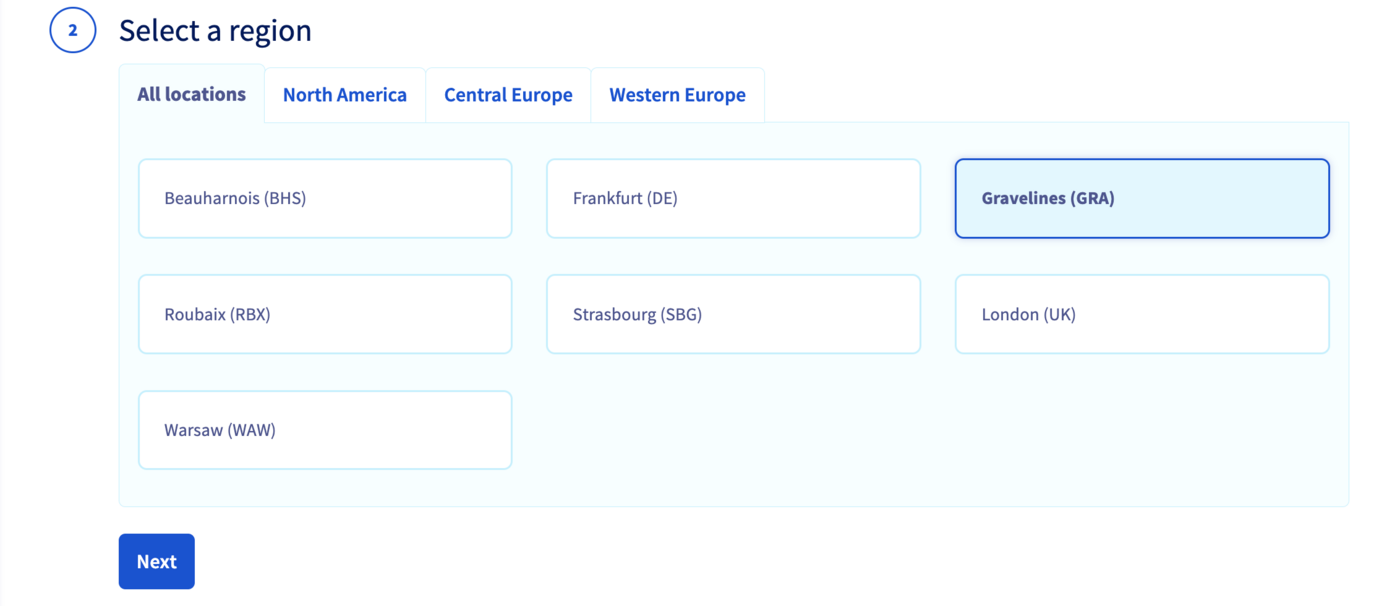The width and height of the screenshot is (1400, 606).
Task: Click the "Beauharnois (BHS)" label text
Action: click(235, 199)
